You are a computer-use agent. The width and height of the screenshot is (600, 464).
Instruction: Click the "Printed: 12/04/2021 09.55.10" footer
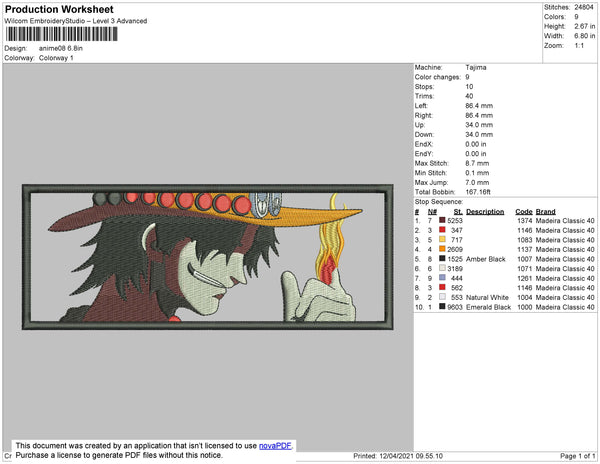[398, 456]
